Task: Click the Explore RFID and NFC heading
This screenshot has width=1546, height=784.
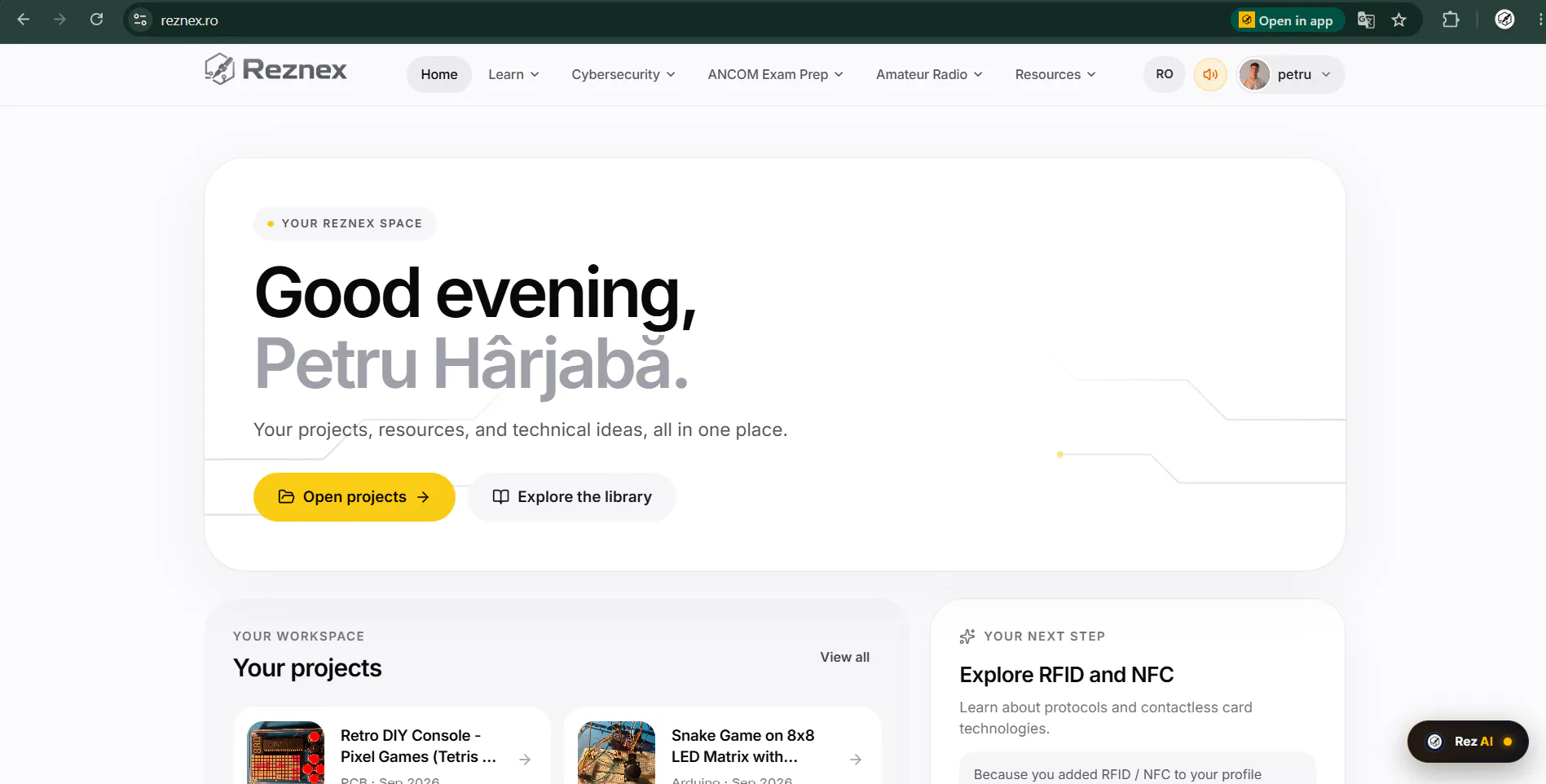Action: 1066,675
